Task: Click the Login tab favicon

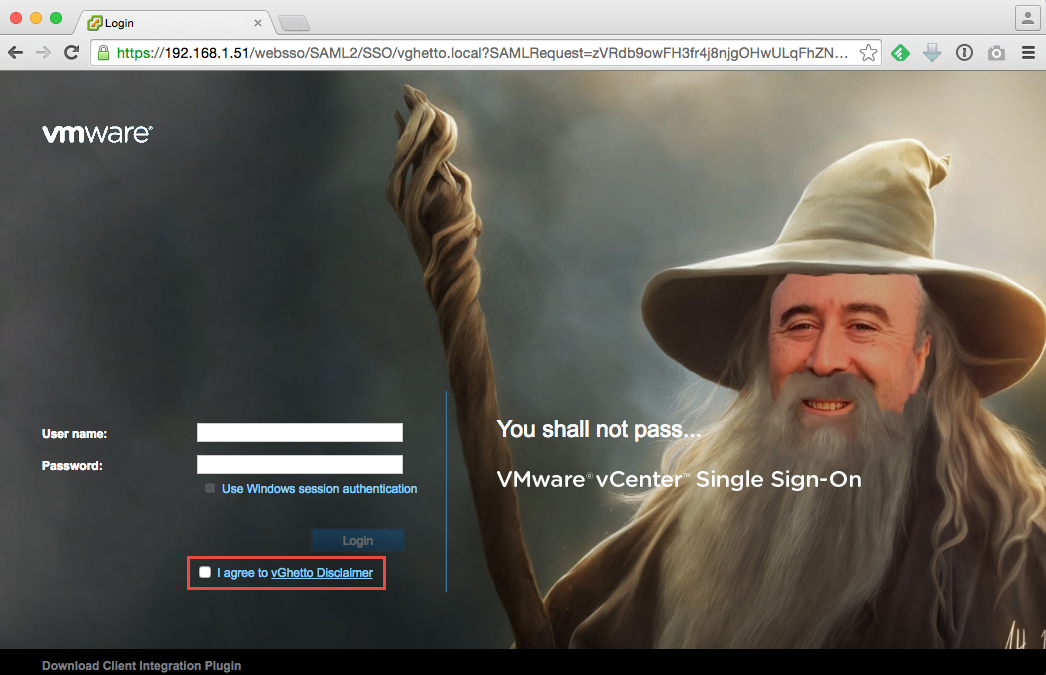Action: [95, 23]
